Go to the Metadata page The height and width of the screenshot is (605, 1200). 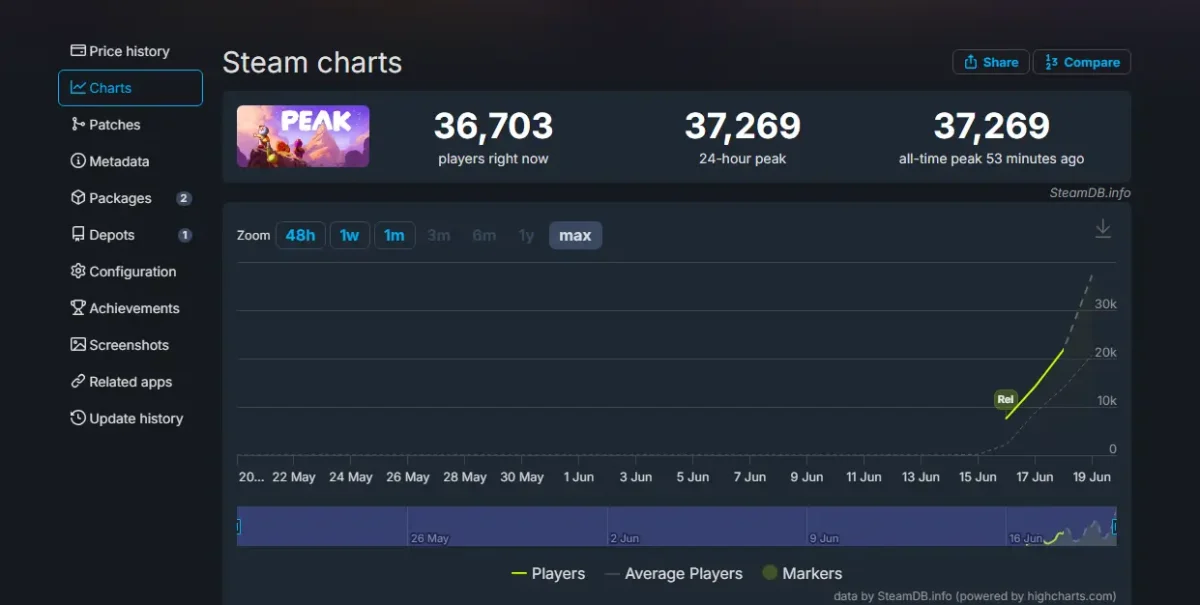pos(110,161)
